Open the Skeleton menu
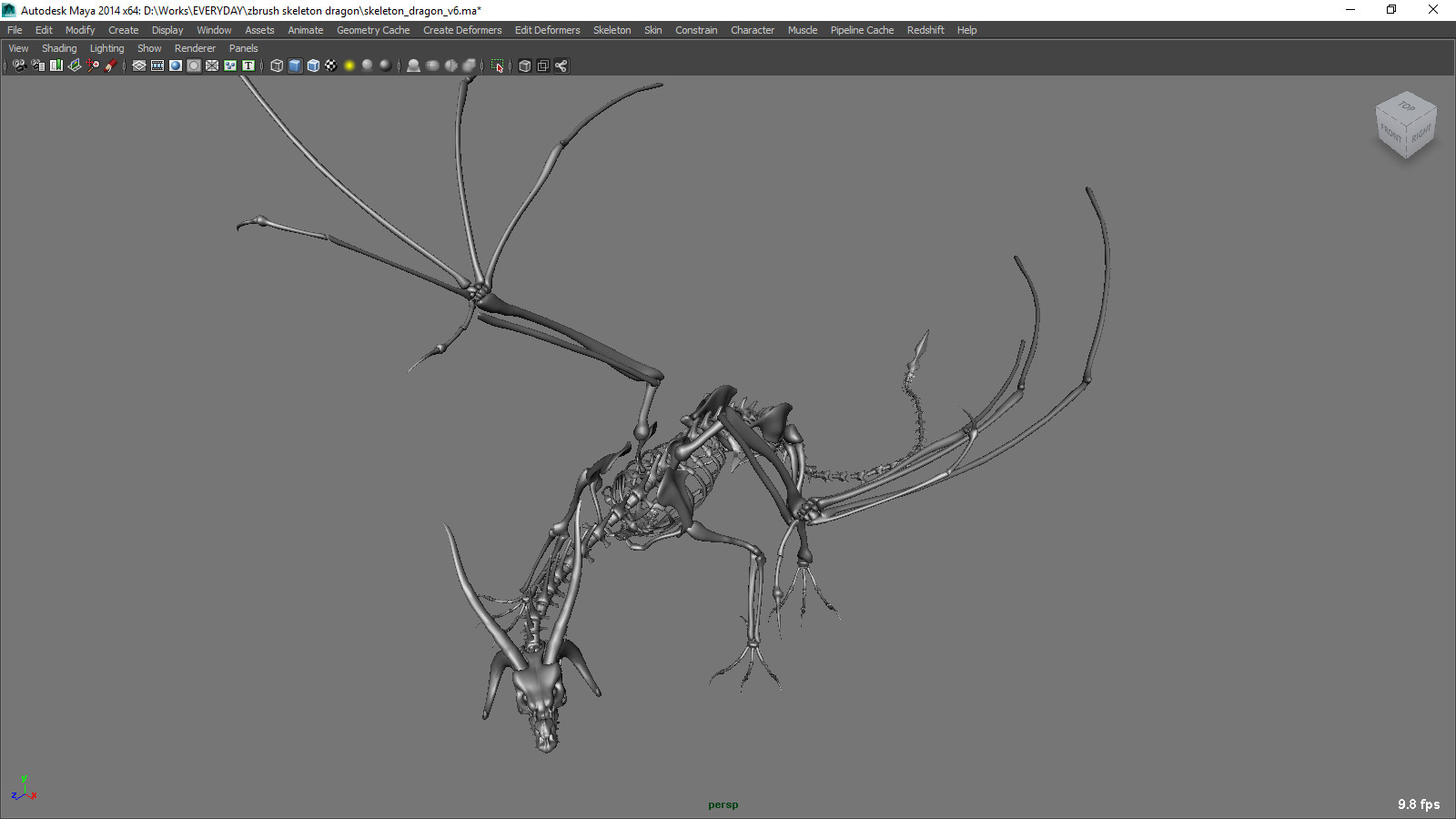Screen dimensions: 1456x819 pos(612,30)
